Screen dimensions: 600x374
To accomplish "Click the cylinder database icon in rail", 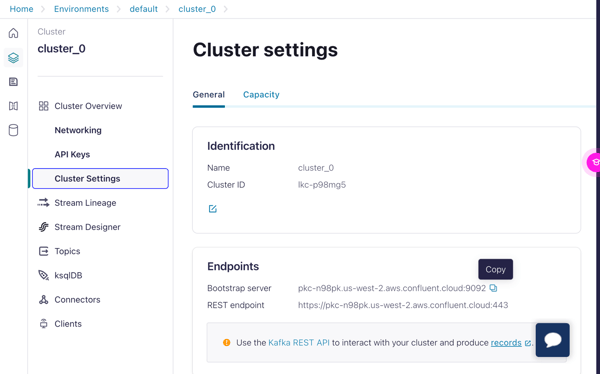I will (13, 130).
